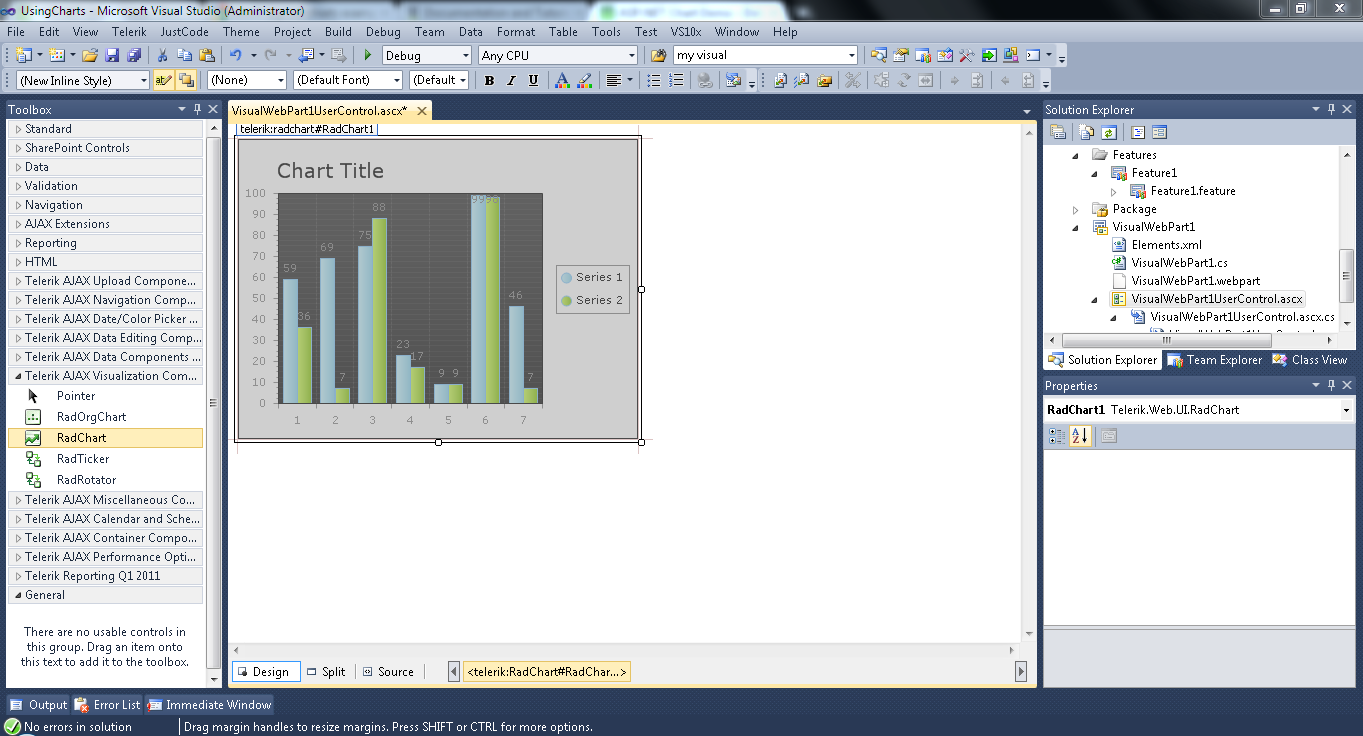Toggle auto-hide pin on the Properties panel
Viewport: 1363px width, 736px height.
coord(1332,385)
